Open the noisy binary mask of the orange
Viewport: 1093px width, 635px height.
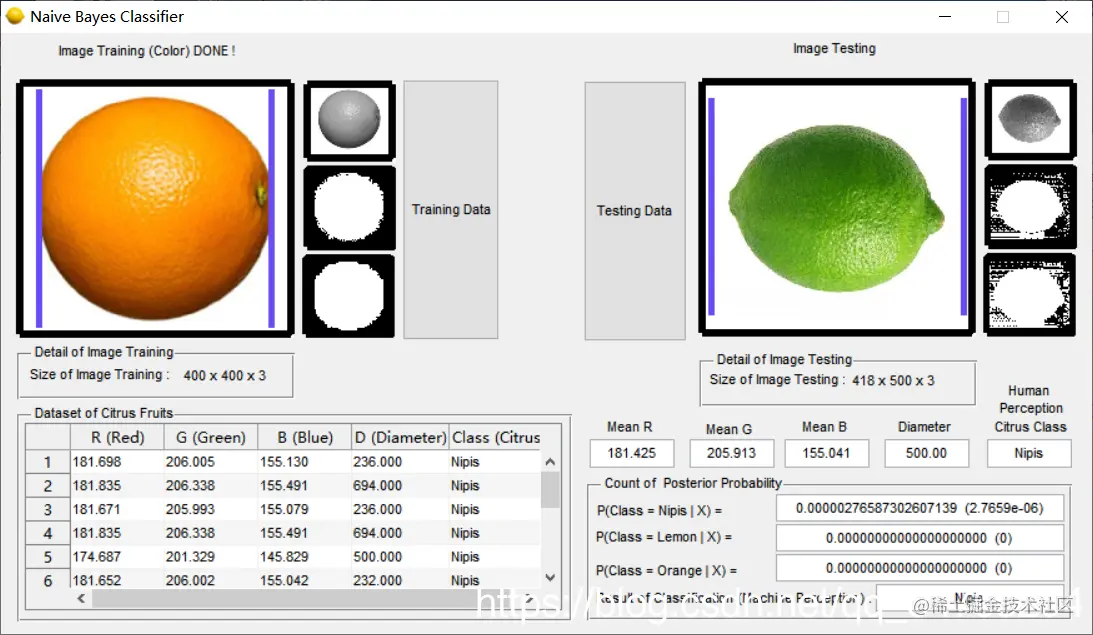tap(349, 208)
